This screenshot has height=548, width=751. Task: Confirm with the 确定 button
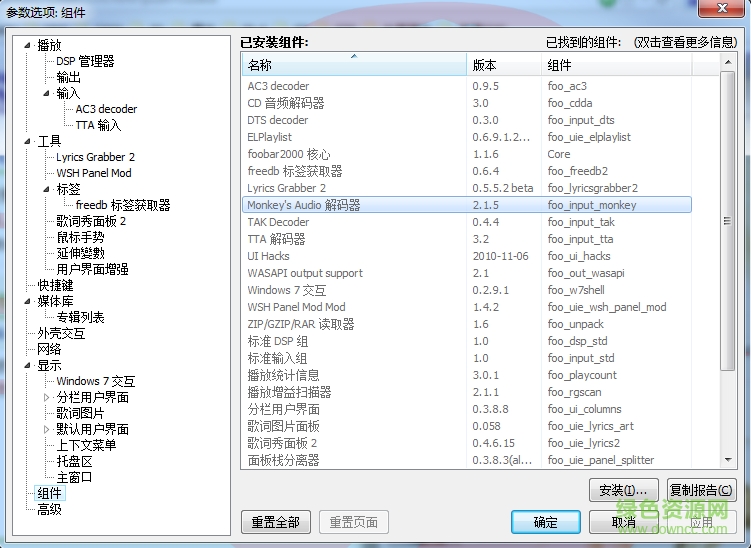click(x=546, y=522)
